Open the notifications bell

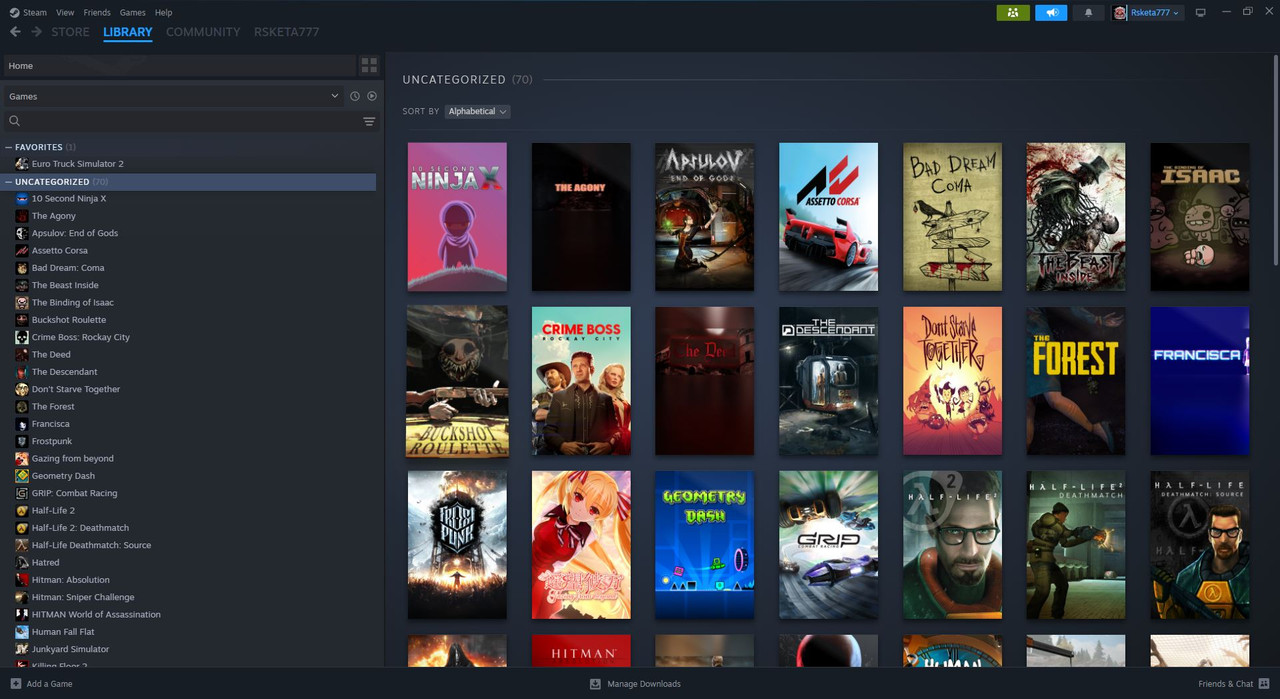tap(1089, 13)
